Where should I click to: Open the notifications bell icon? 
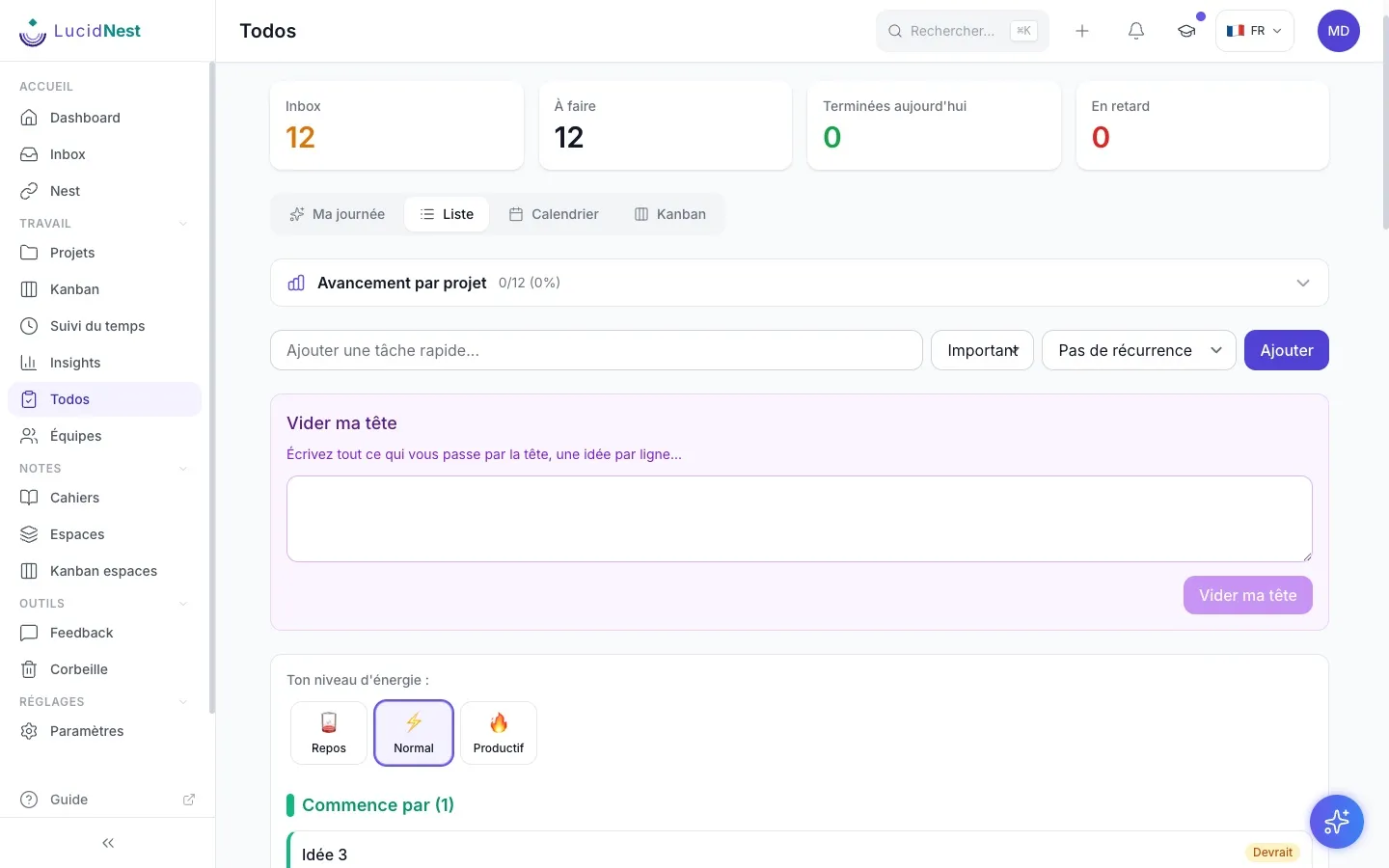(x=1136, y=31)
